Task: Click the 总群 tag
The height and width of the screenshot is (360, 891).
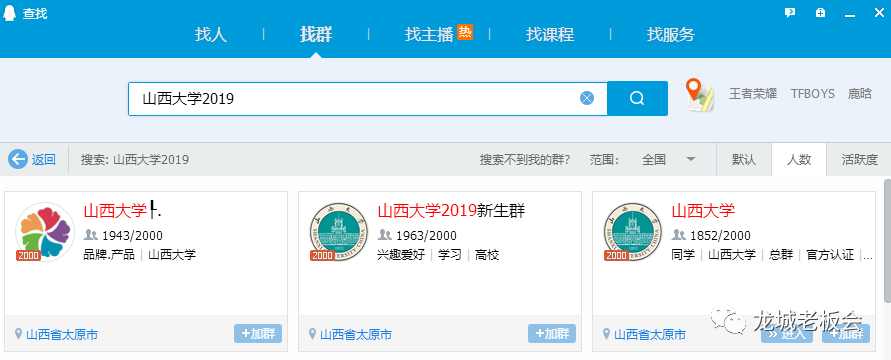Action: click(x=781, y=254)
